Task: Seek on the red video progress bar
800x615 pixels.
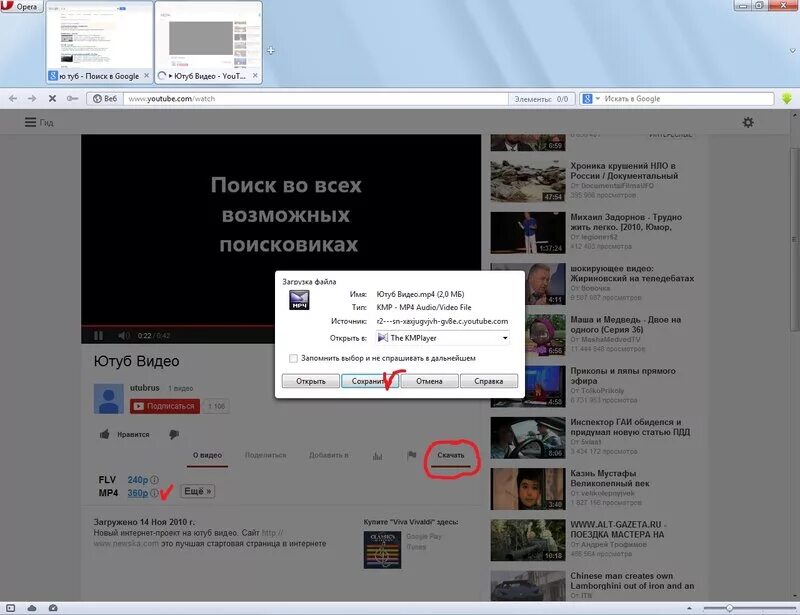Action: click(178, 326)
